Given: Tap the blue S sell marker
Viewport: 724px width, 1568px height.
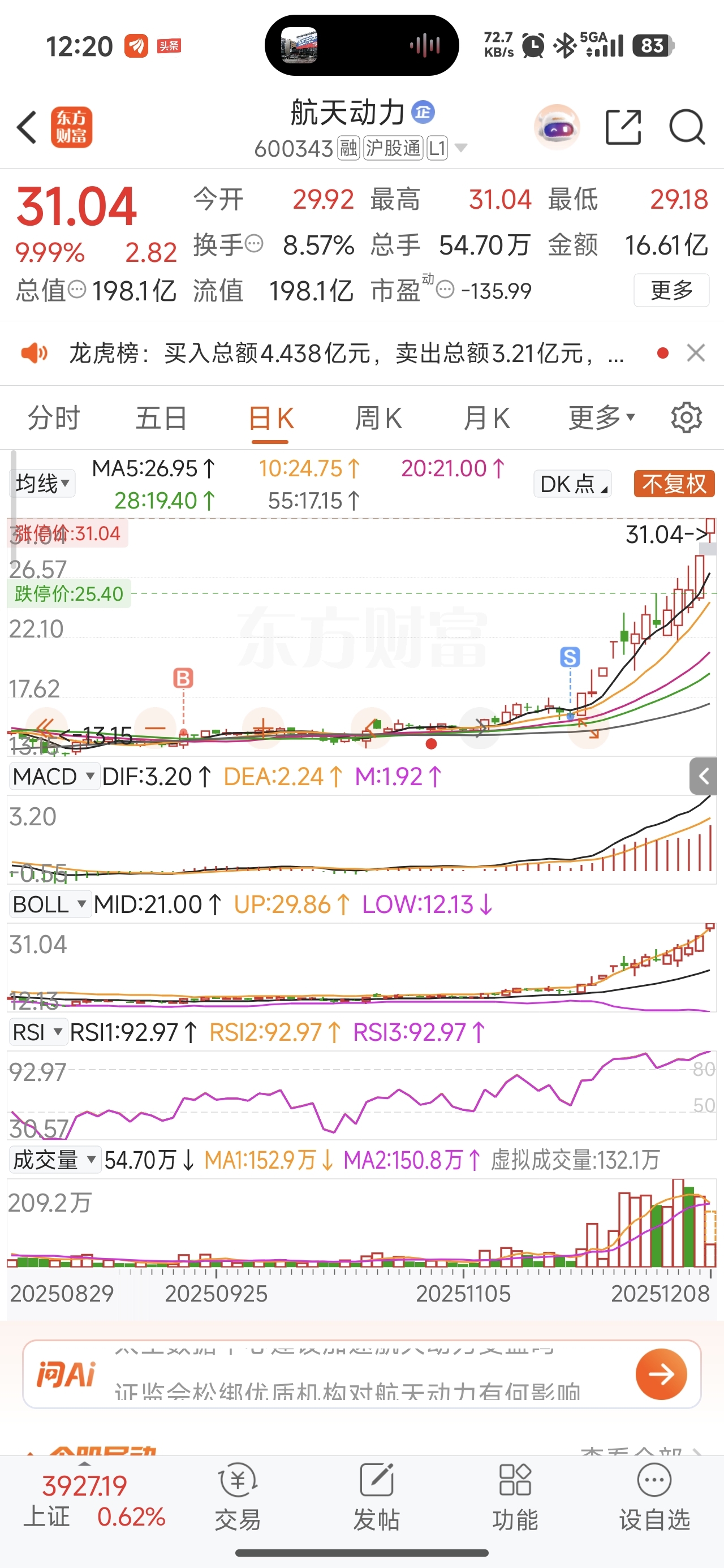Looking at the screenshot, I should pyautogui.click(x=570, y=657).
